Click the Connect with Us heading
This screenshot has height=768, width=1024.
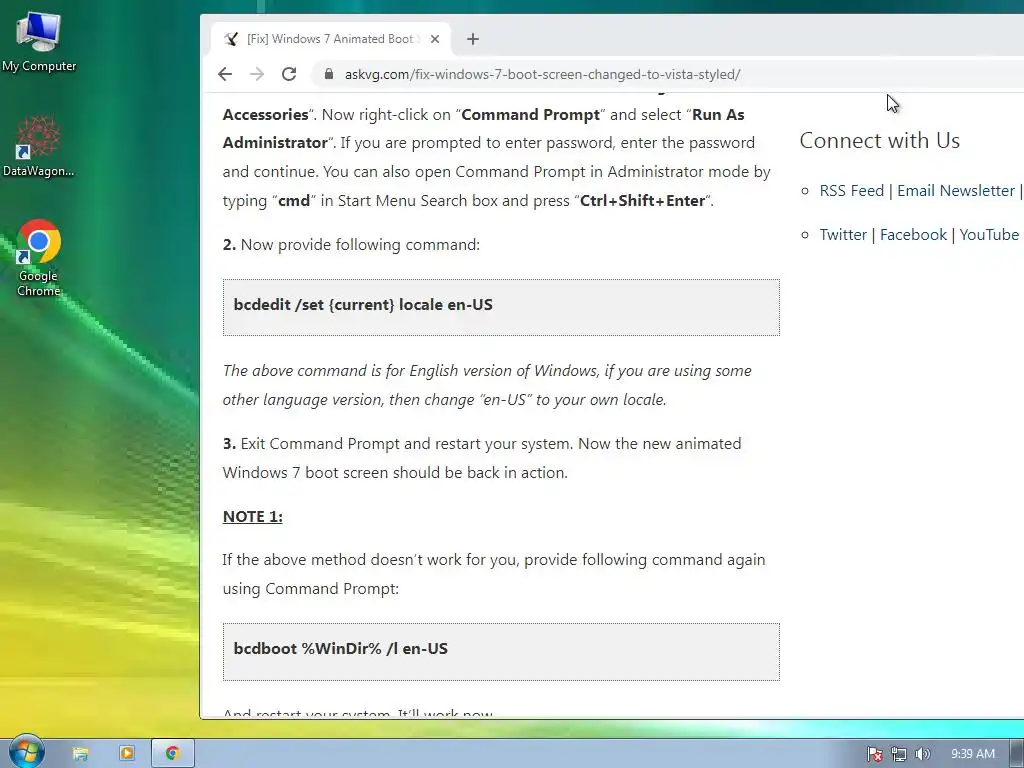[x=879, y=140]
